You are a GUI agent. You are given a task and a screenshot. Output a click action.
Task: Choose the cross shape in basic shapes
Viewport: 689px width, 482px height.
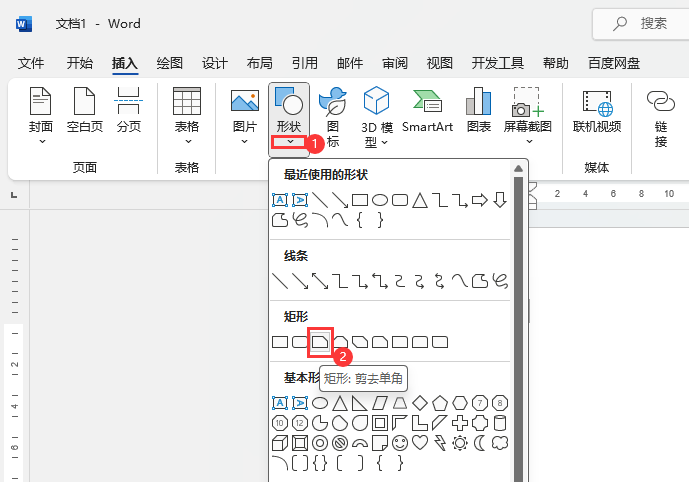(460, 423)
